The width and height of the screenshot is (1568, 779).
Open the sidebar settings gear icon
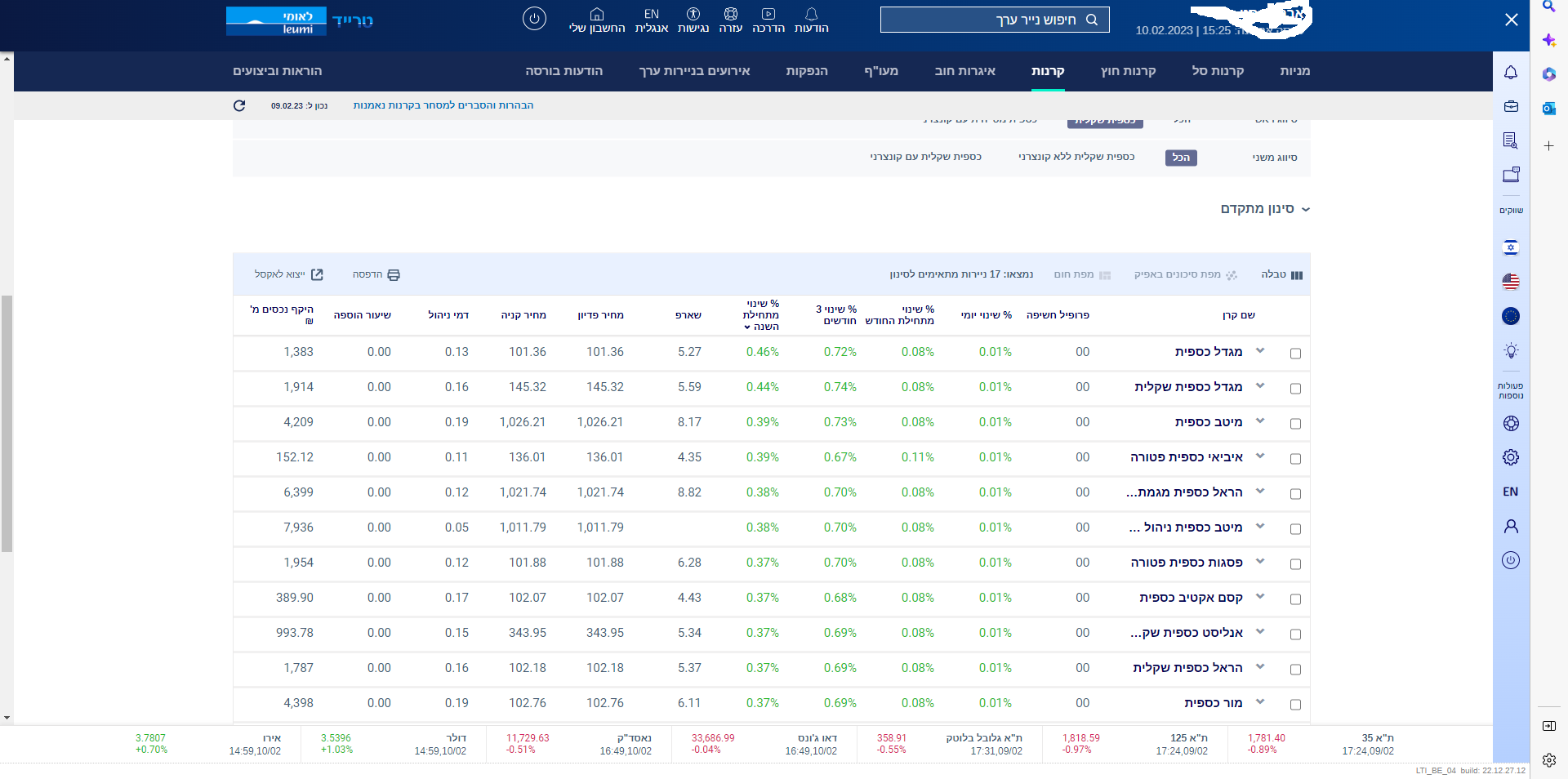click(1511, 457)
